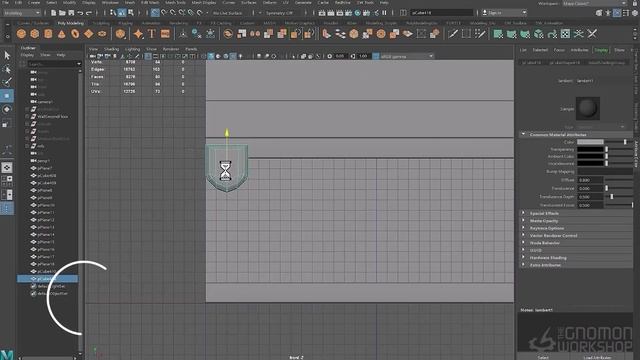Create a polygon cylinder from the shelf
This screenshot has width=640, height=360.
pos(48,34)
